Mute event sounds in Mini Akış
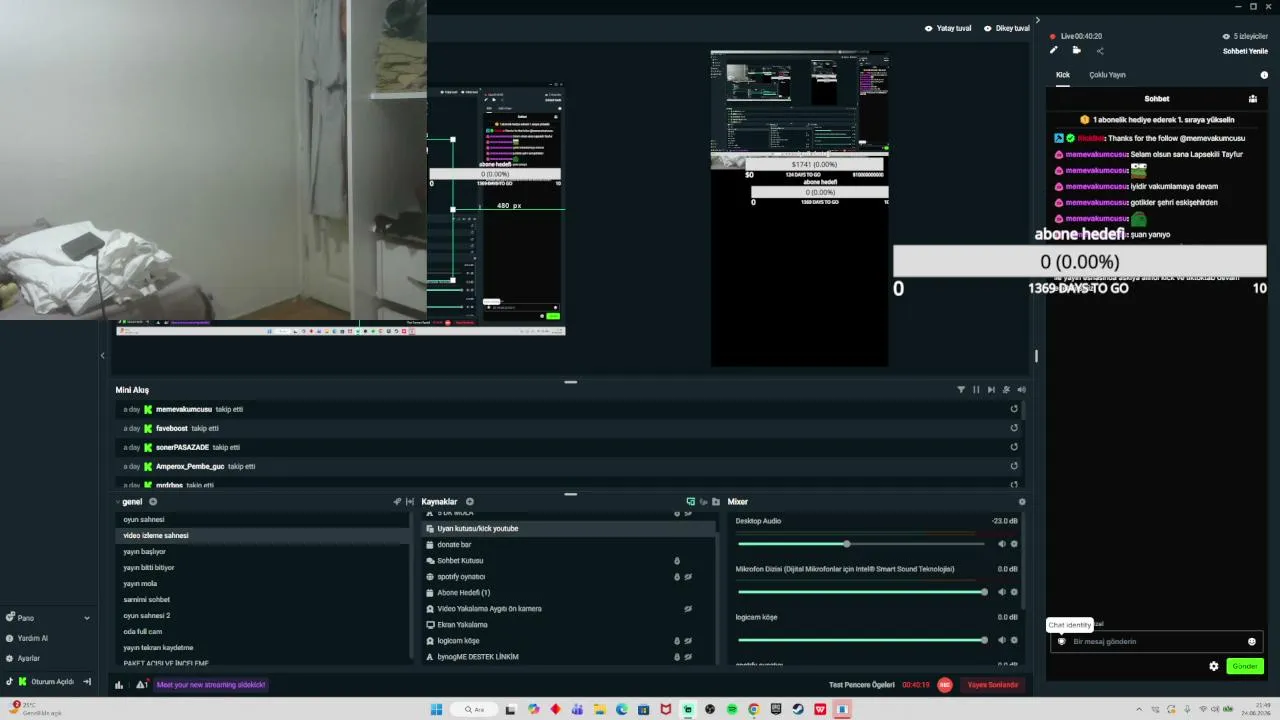 (x=1021, y=390)
